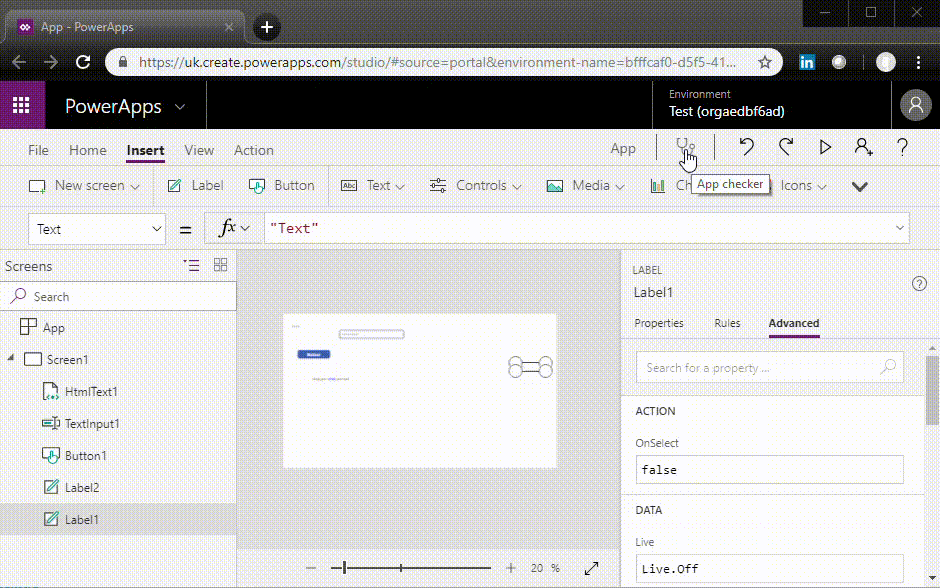Screen dimensions: 940x588
Task: Select TextInput1 in the tree
Action: pyautogui.click(x=118, y=424)
